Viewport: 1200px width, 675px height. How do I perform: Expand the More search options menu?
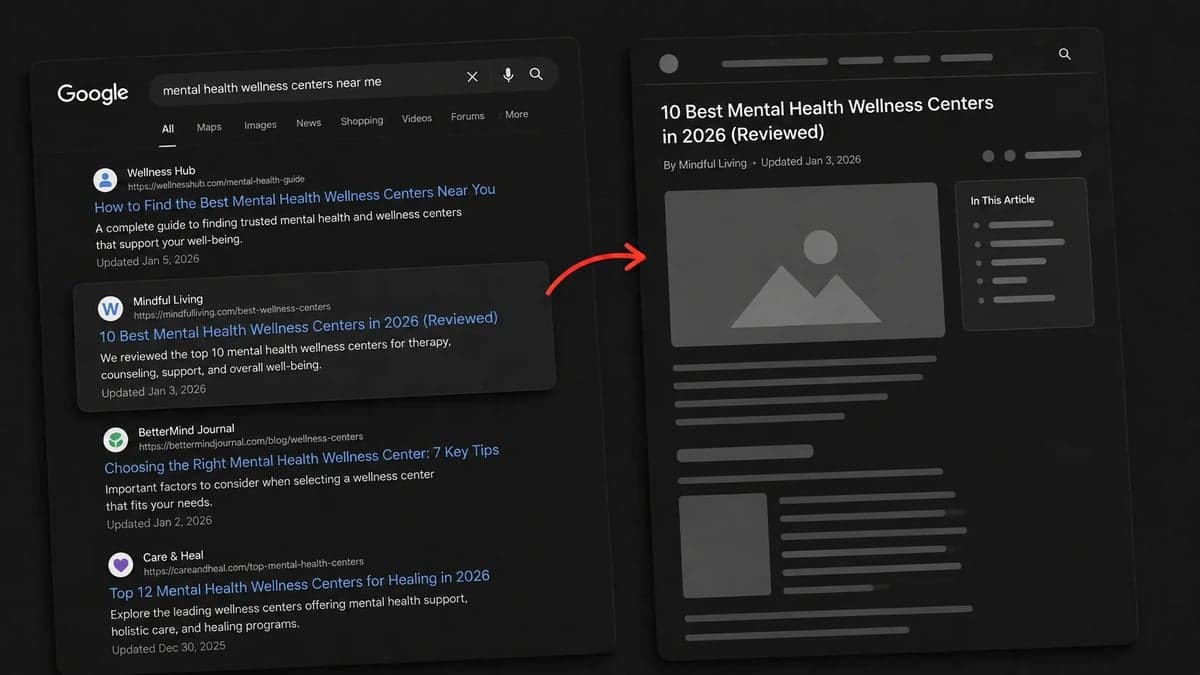click(x=514, y=114)
